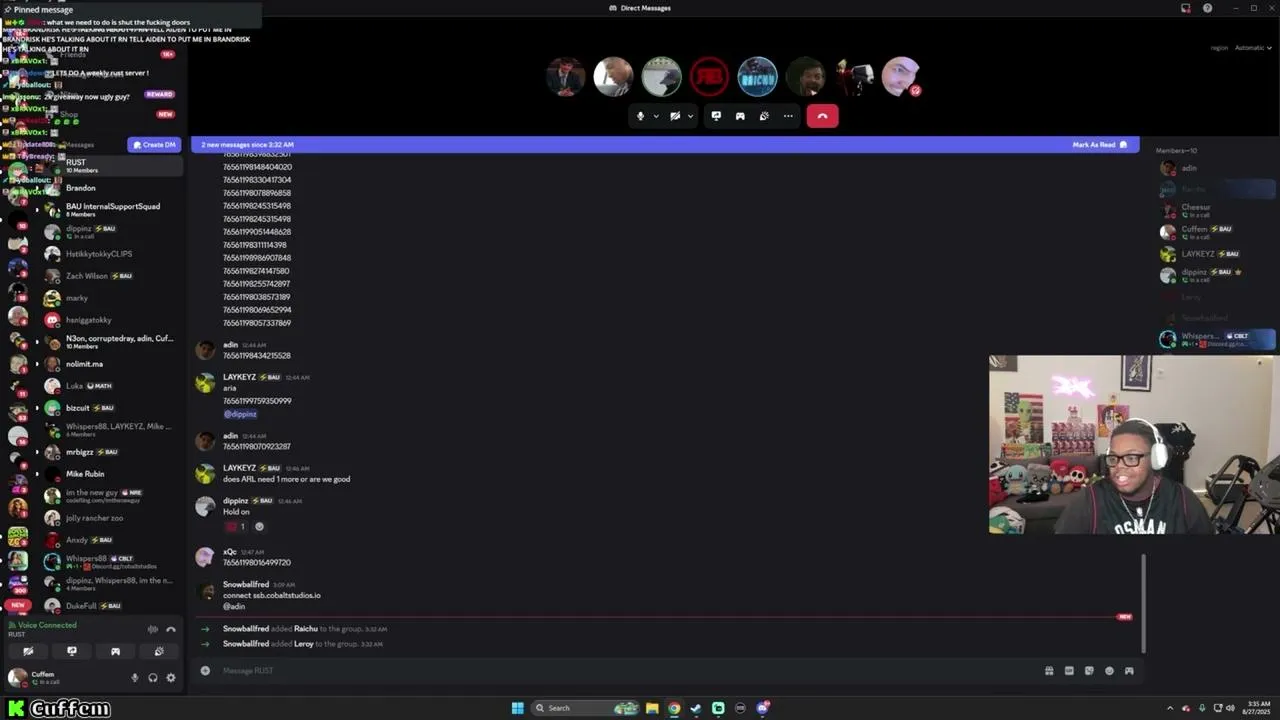Open User Settings gear icon
The image size is (1280, 720).
171,678
